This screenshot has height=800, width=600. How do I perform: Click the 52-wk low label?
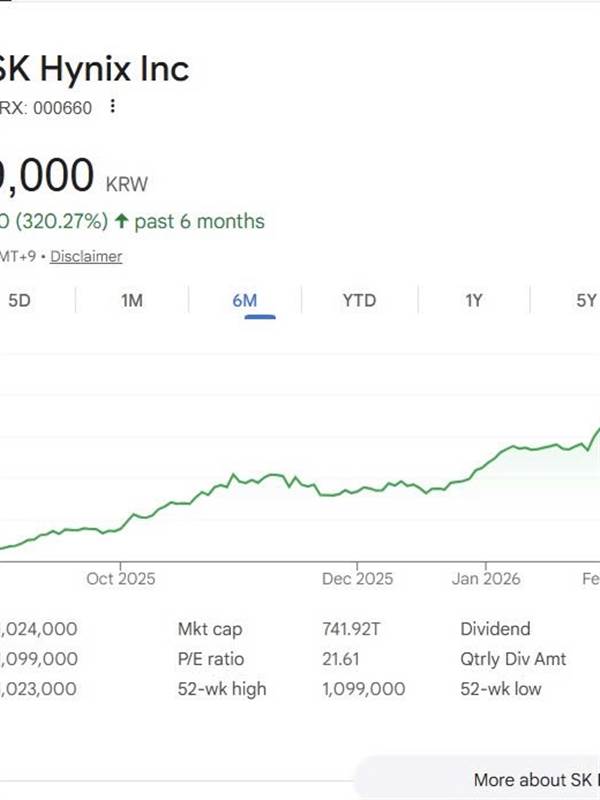coord(502,689)
